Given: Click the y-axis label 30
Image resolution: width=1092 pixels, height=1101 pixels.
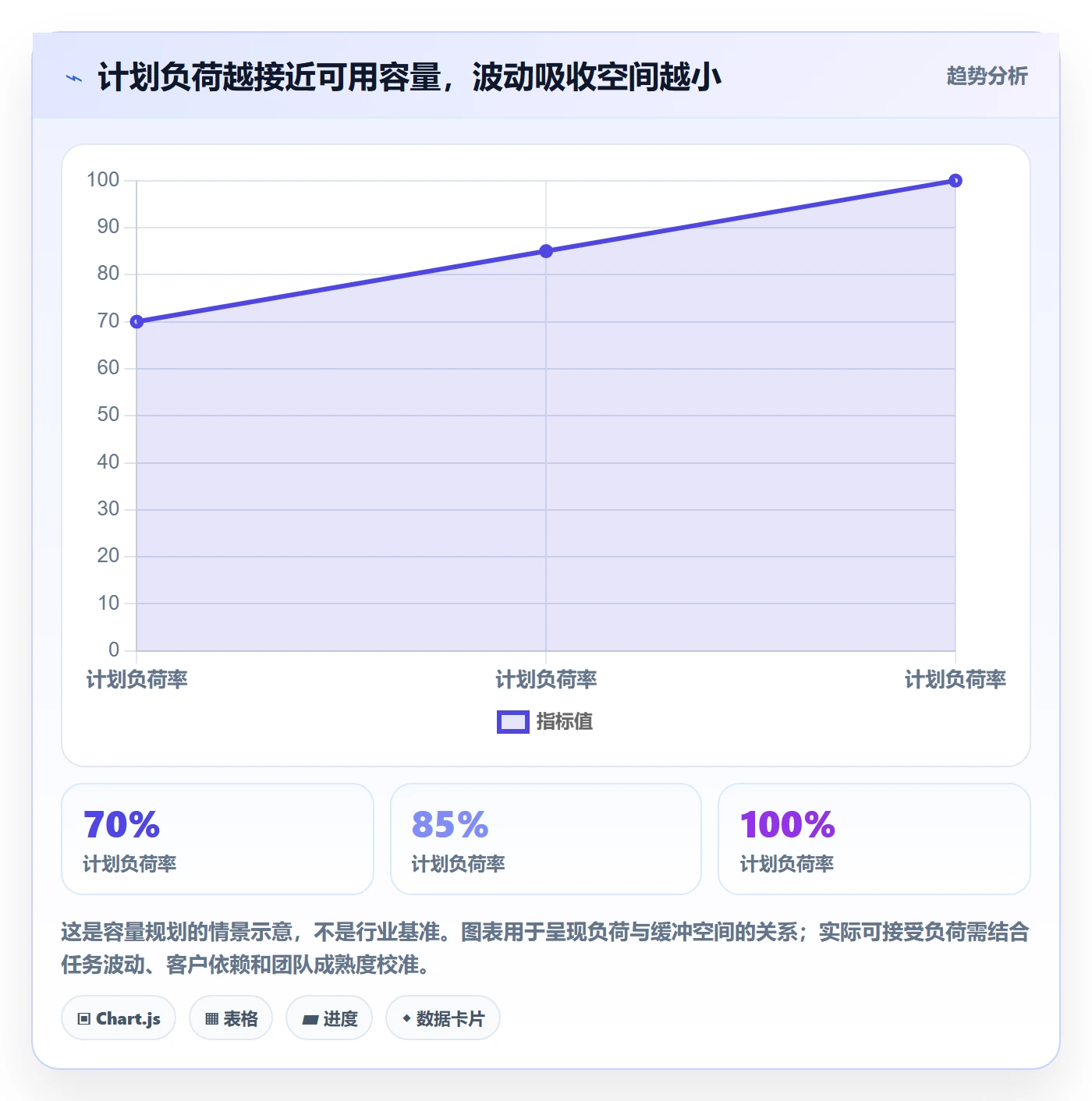Looking at the screenshot, I should [108, 509].
